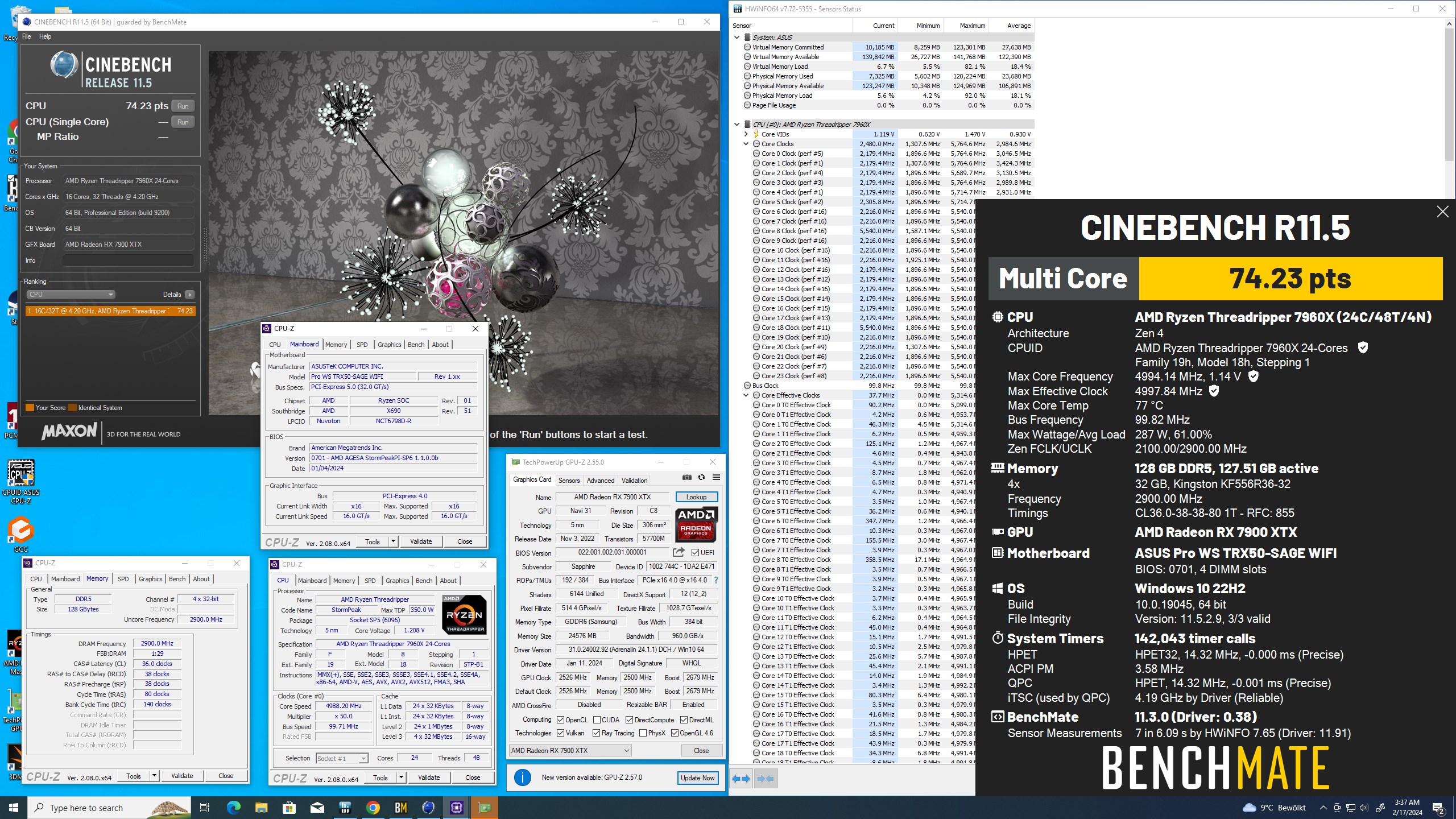This screenshot has width=1456, height=819.
Task: Toggle the DirectCompute checkbox in GPU-Z
Action: coord(629,719)
